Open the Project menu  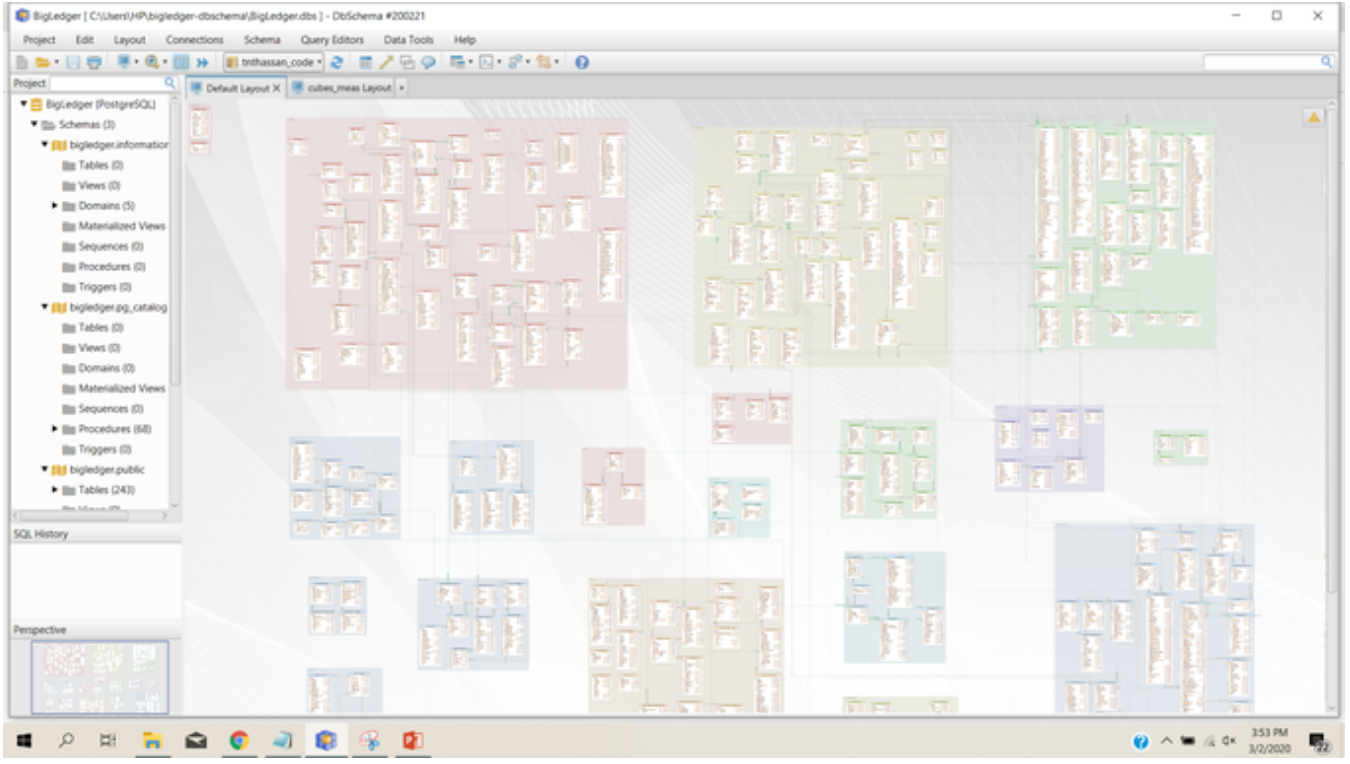pos(39,40)
